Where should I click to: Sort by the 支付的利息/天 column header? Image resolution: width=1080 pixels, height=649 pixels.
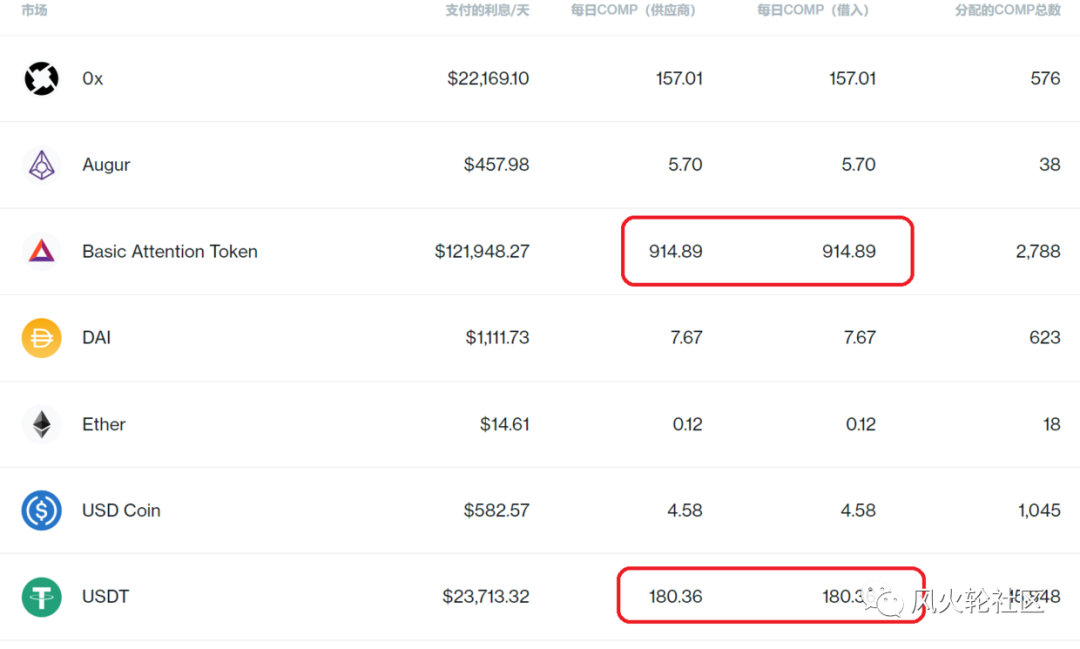coord(489,12)
